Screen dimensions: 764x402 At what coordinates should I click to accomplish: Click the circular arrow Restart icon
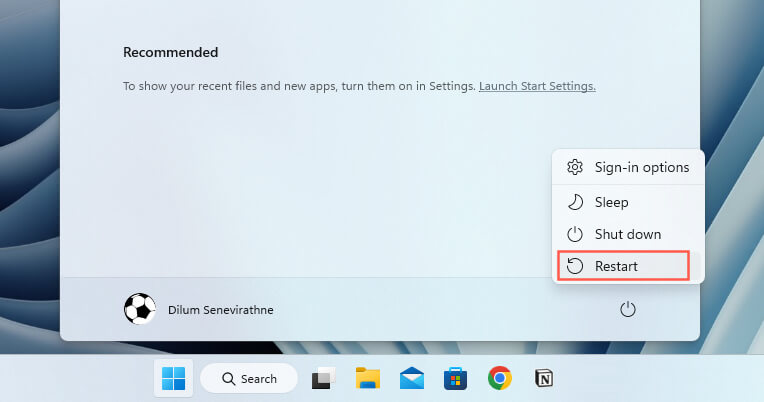[575, 266]
